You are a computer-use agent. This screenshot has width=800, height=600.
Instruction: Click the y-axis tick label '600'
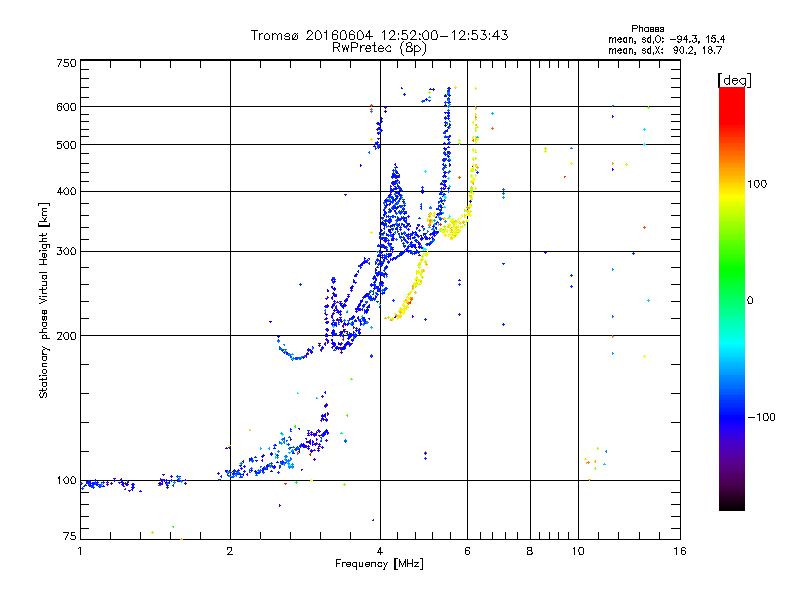coord(66,107)
